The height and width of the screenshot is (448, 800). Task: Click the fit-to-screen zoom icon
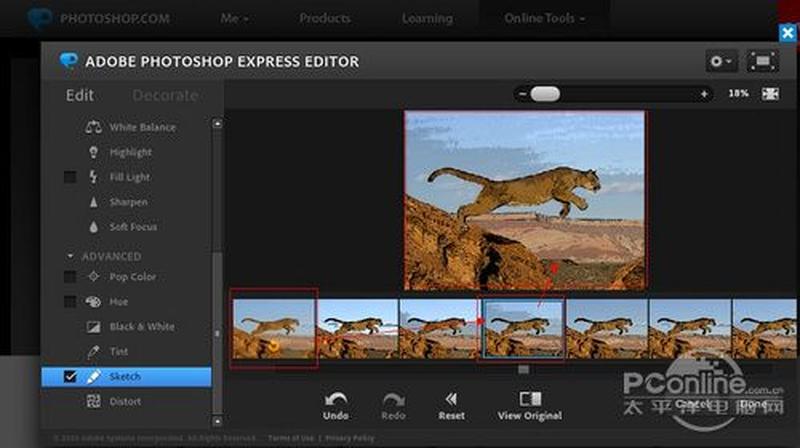tap(770, 93)
